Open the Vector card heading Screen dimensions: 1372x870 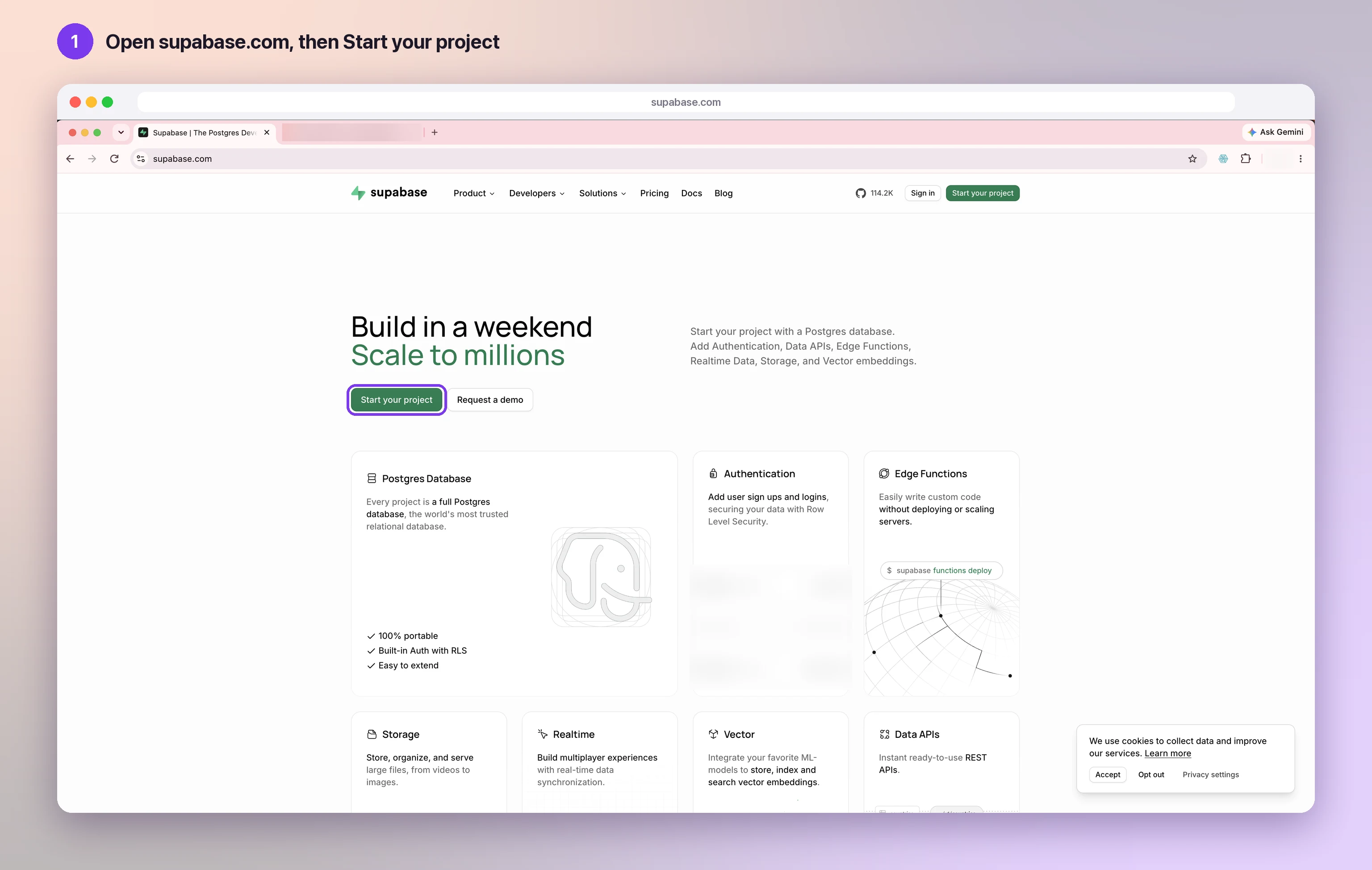click(739, 734)
